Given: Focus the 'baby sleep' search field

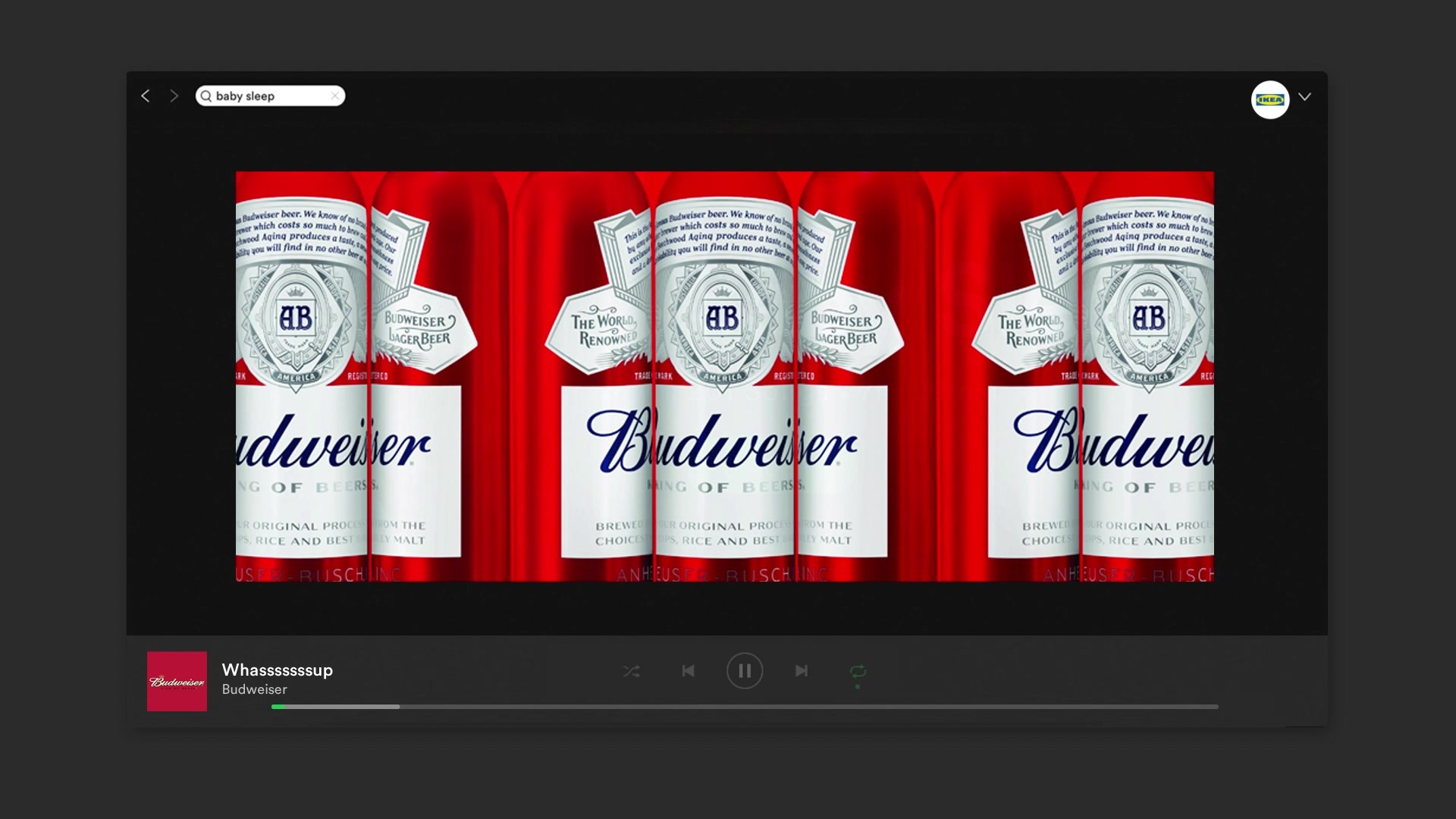Looking at the screenshot, I should point(270,96).
